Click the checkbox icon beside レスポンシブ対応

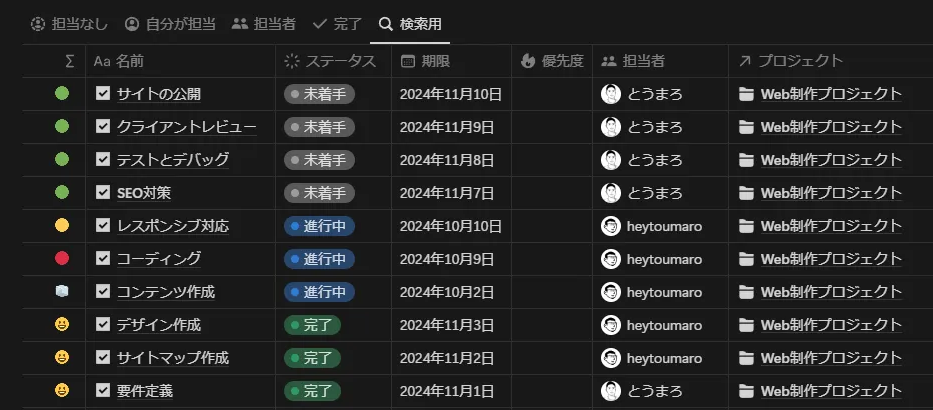[103, 226]
